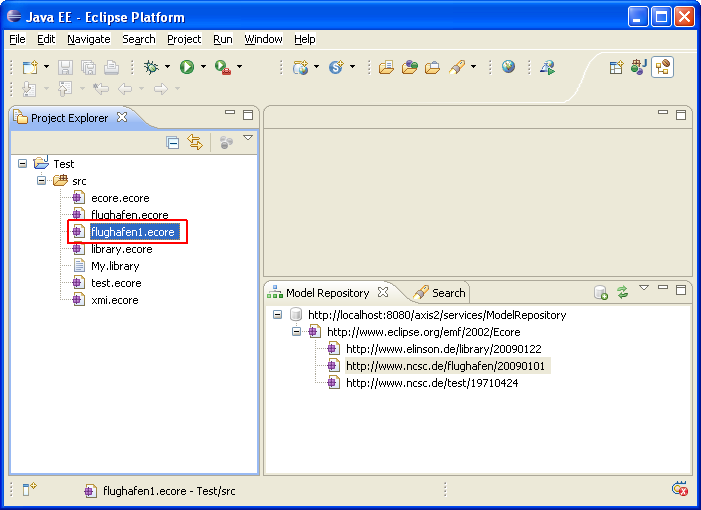Click the New wizard toolbar icon
This screenshot has height=510, width=701.
[30, 67]
